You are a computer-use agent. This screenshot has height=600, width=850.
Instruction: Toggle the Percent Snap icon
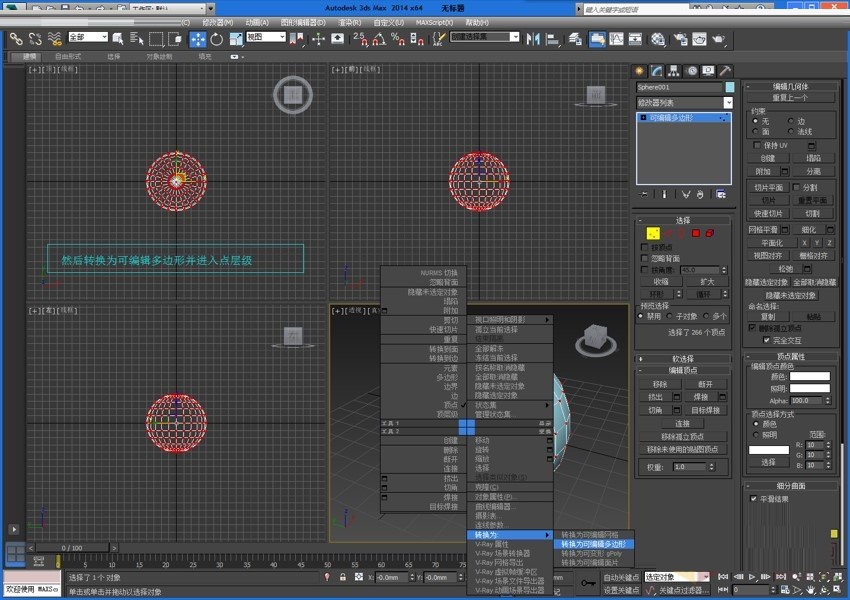click(x=398, y=39)
